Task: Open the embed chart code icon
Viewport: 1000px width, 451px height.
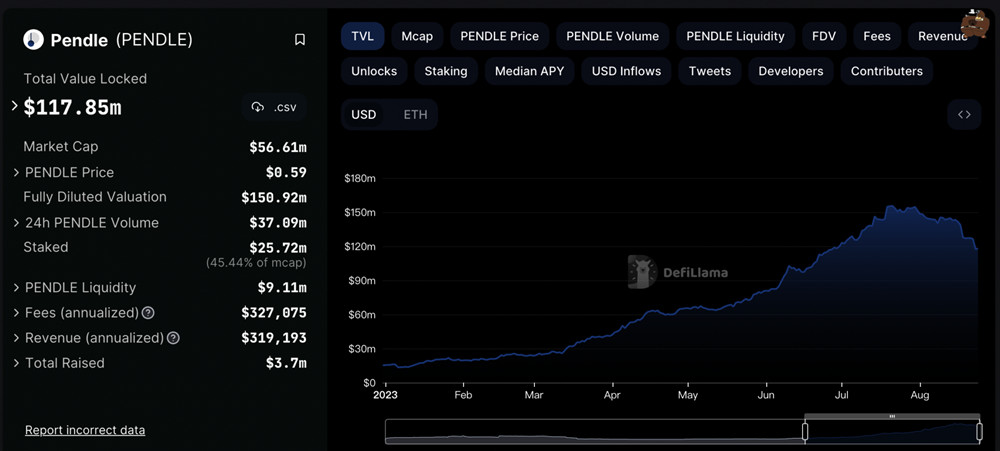Action: [x=964, y=115]
